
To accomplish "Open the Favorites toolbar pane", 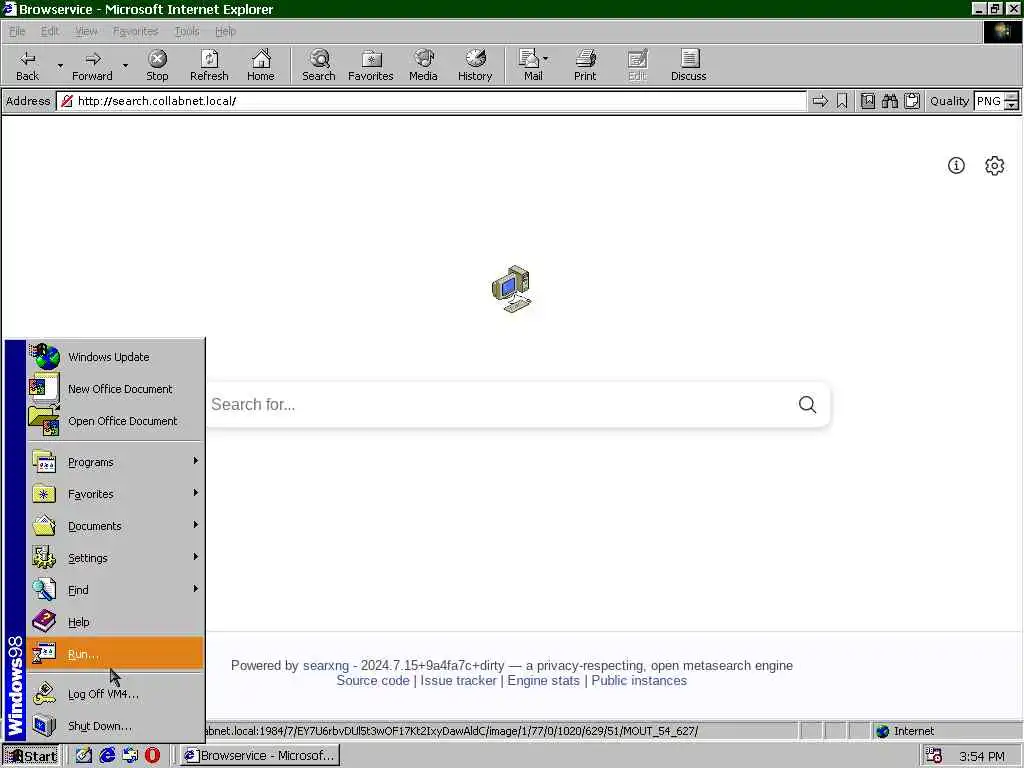I will coord(371,65).
